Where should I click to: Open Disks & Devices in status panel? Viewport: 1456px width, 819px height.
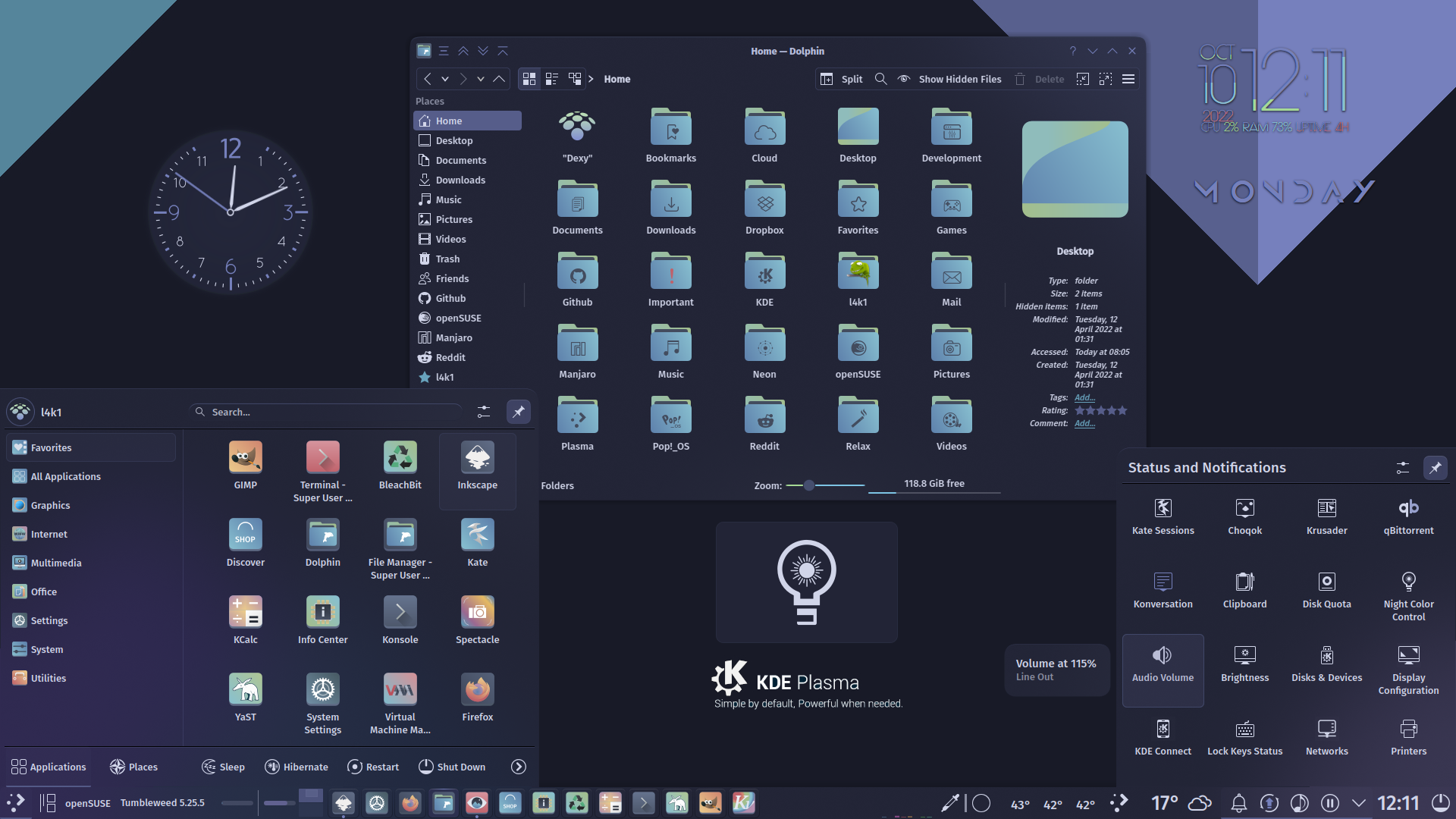[1326, 664]
